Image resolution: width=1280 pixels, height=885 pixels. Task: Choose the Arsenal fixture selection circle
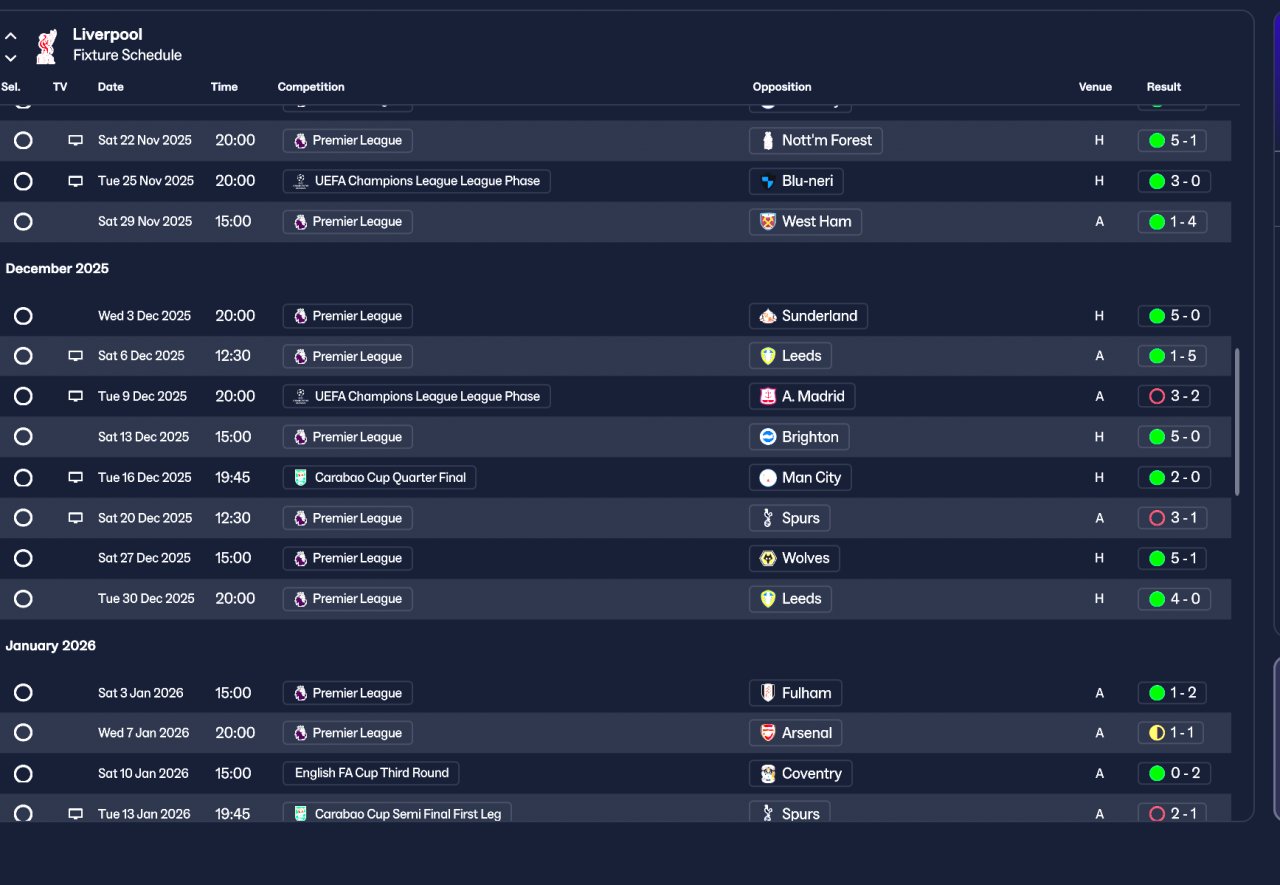(23, 733)
